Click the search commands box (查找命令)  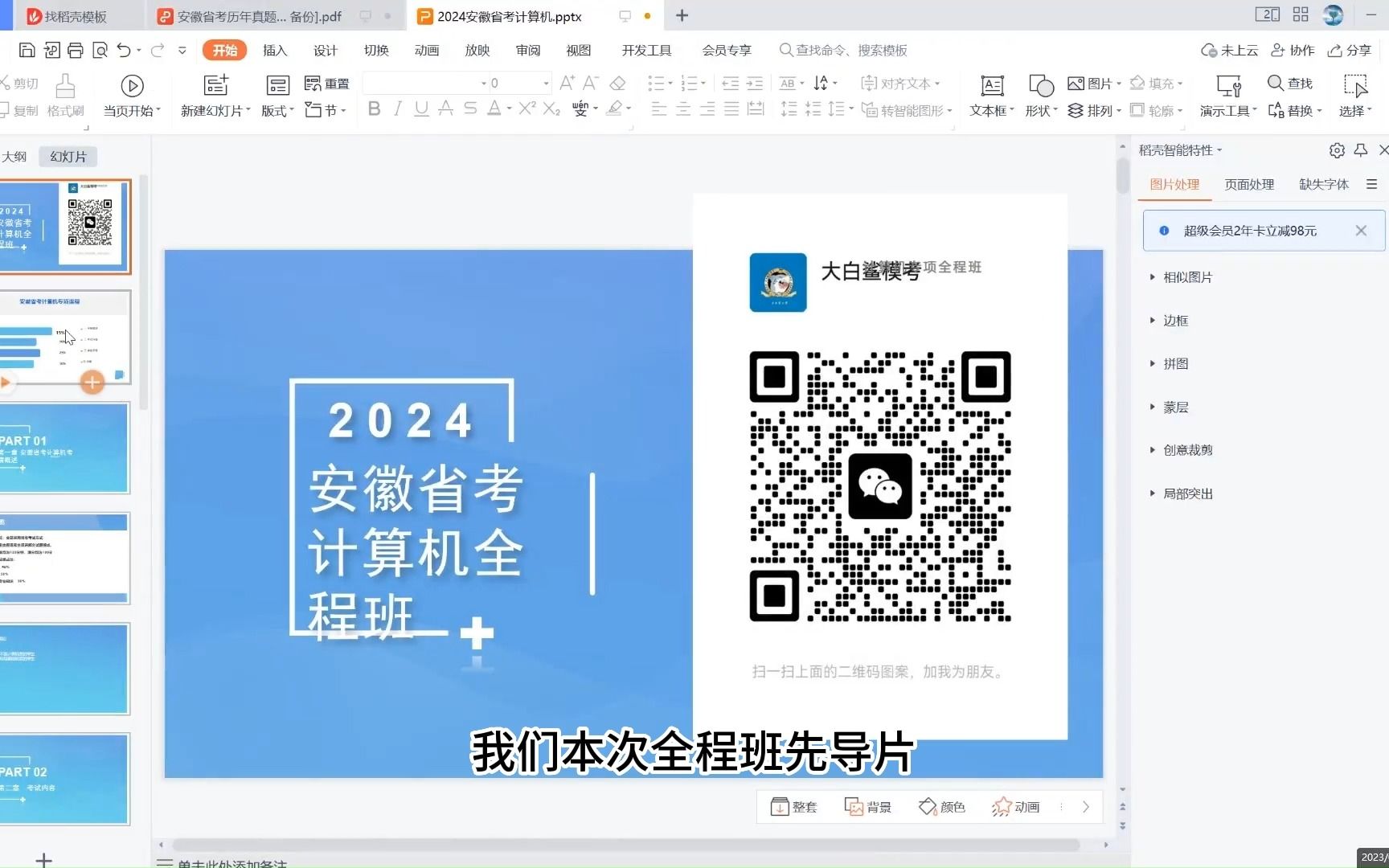pos(843,50)
